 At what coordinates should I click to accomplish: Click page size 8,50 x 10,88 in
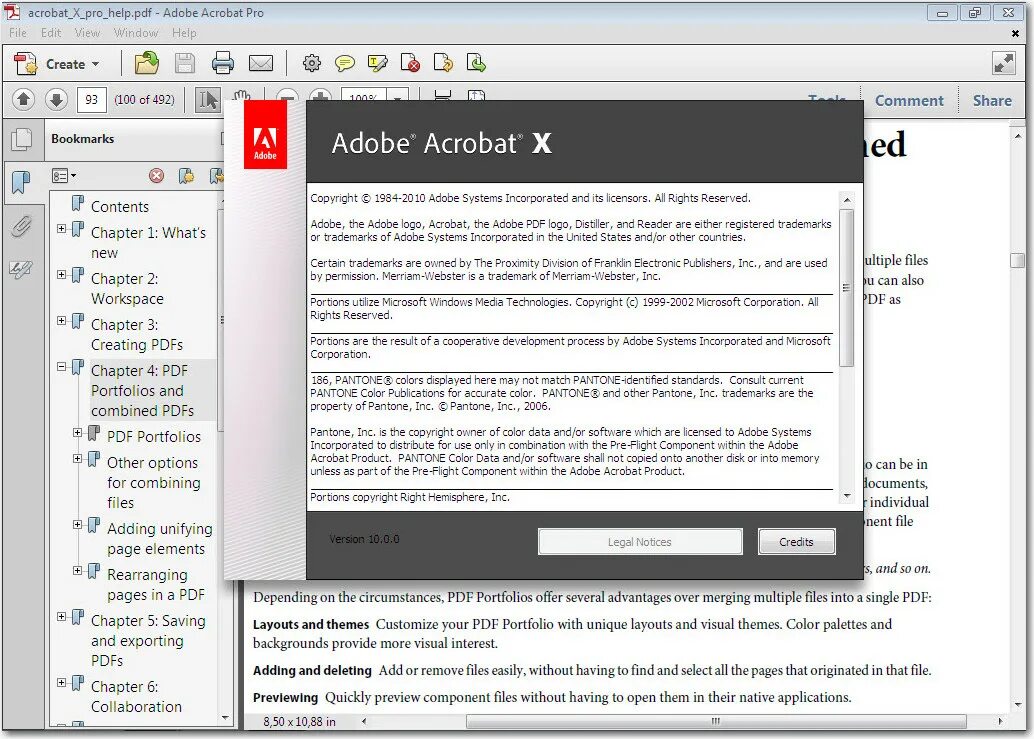click(x=299, y=722)
